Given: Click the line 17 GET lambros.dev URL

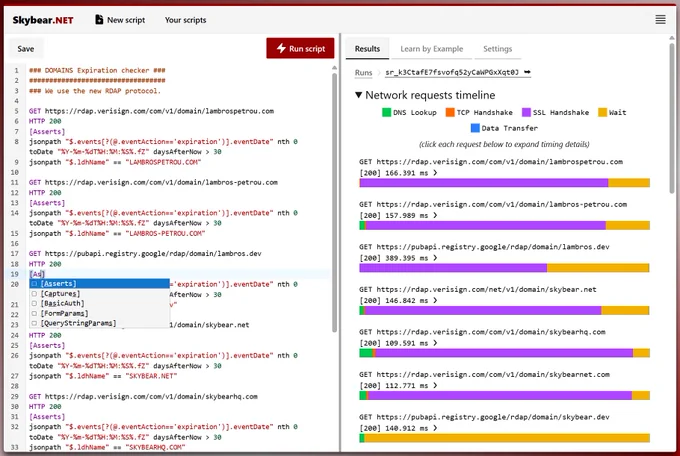Looking at the screenshot, I should pyautogui.click(x=153, y=253).
